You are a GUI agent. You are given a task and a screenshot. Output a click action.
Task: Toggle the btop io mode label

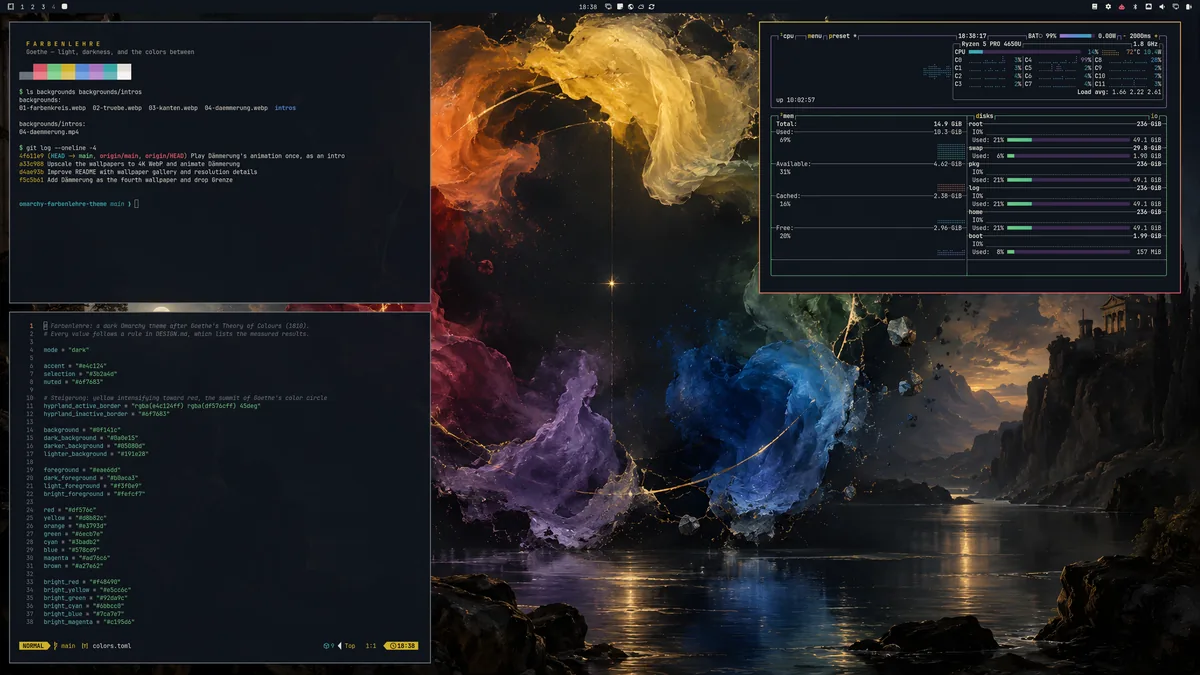point(1155,116)
